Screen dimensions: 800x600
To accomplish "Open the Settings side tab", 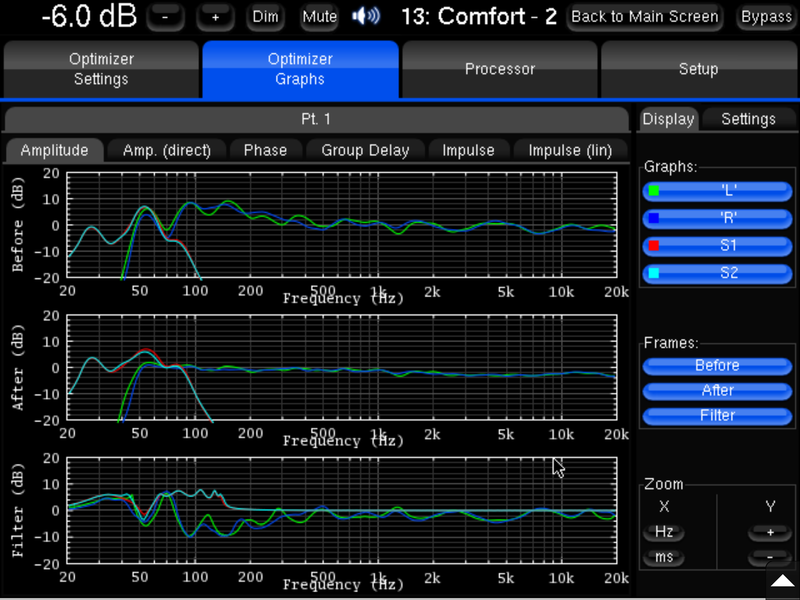I will [748, 119].
